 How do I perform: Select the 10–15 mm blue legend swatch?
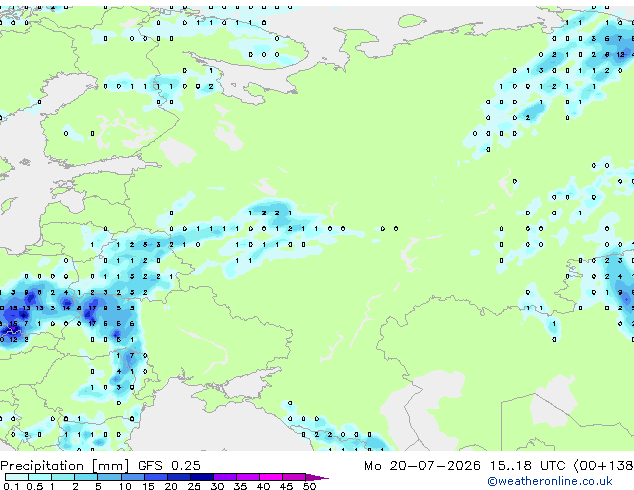[132, 477]
